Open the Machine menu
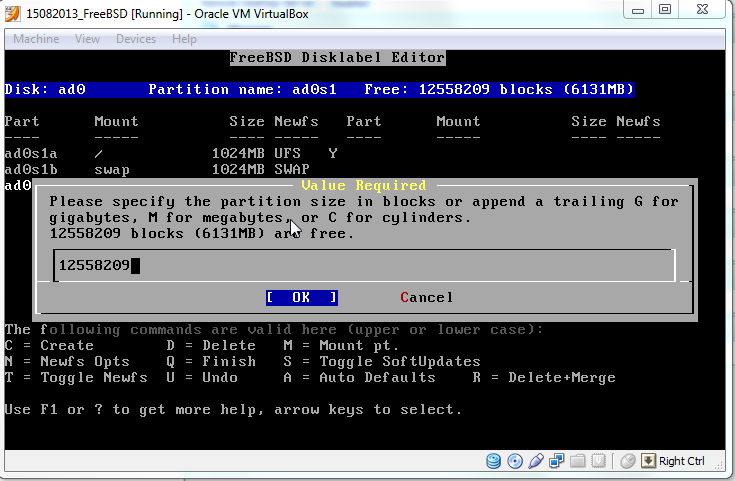Screen dimensions: 735x481 36,39
